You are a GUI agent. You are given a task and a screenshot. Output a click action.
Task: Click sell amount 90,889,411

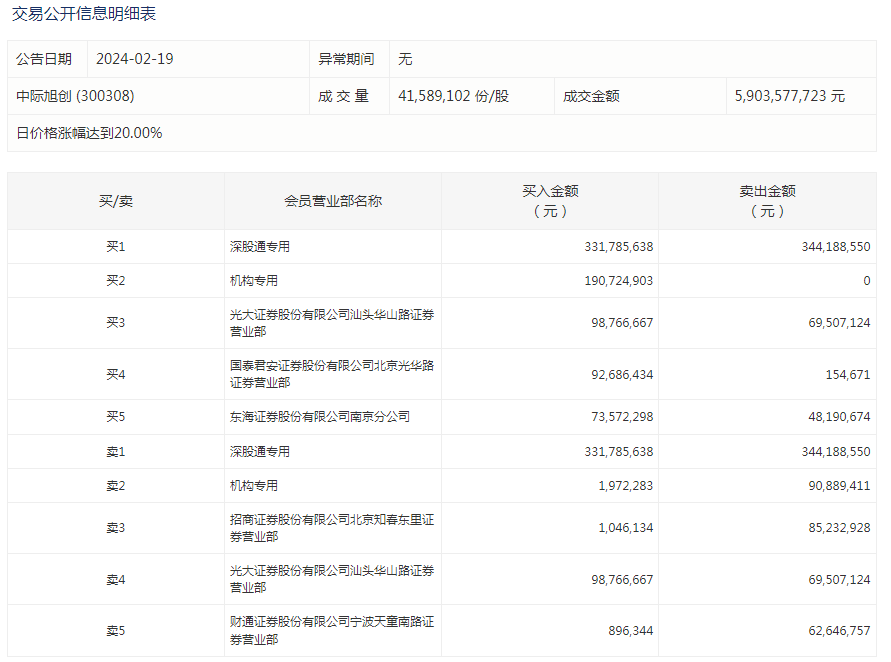tap(839, 486)
